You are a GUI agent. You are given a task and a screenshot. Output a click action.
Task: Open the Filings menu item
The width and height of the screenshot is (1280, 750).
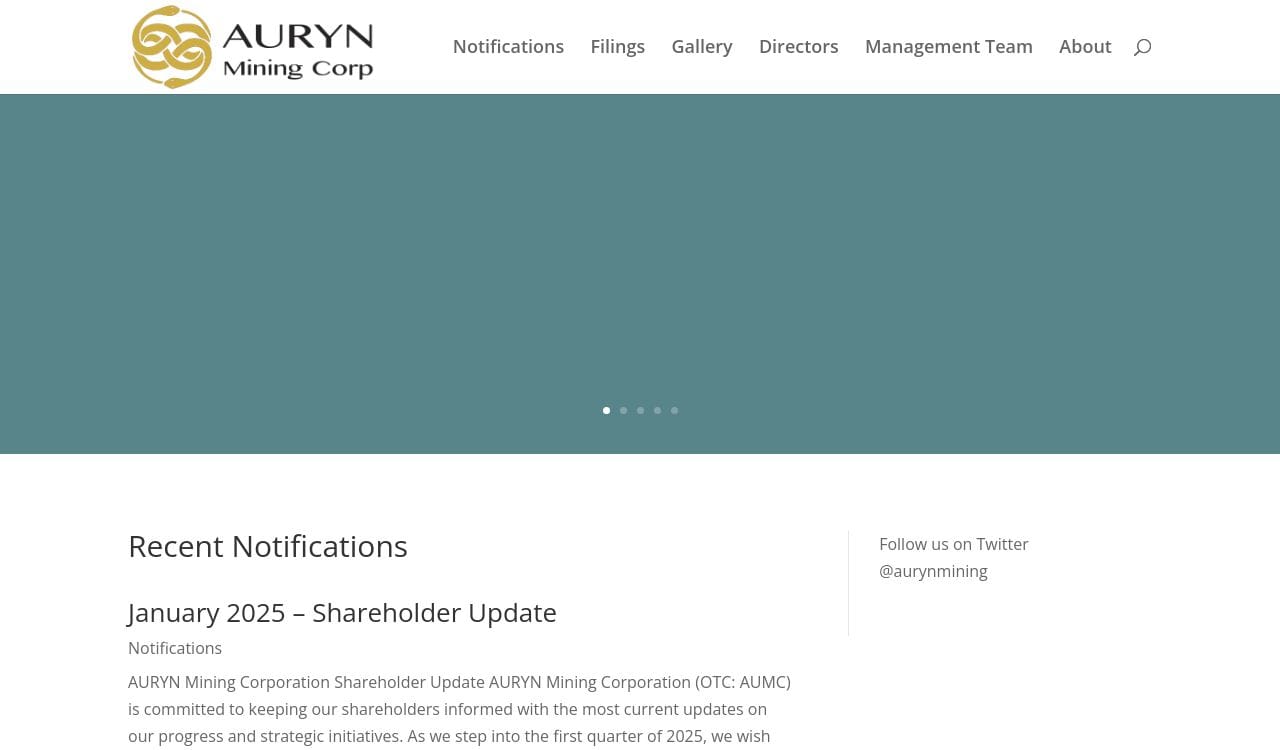point(617,47)
